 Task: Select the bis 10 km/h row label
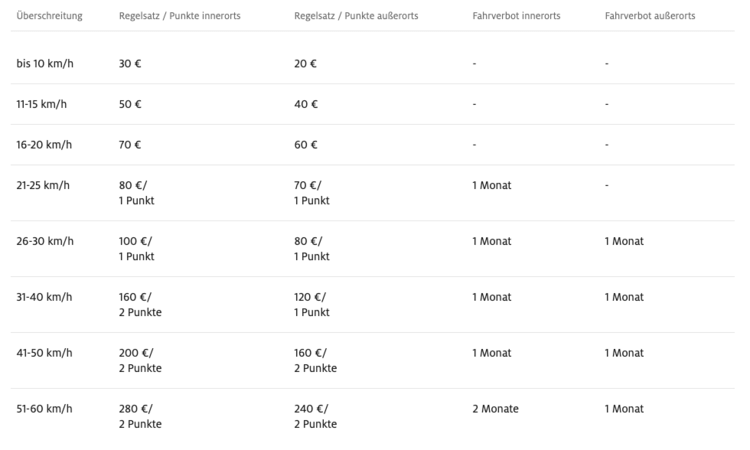(x=45, y=63)
